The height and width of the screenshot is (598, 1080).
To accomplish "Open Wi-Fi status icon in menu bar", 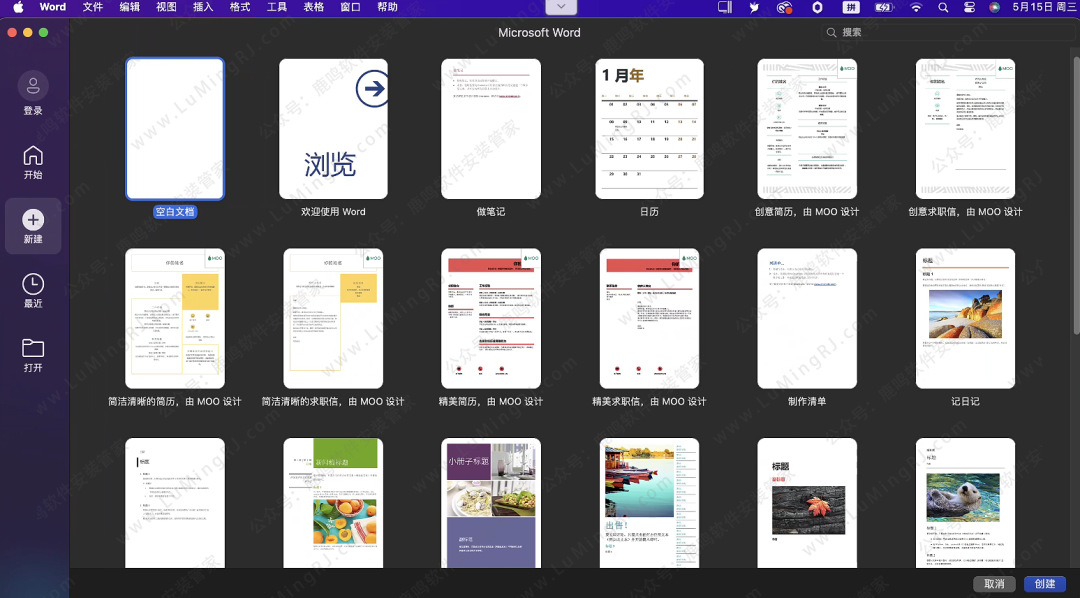I will click(916, 7).
